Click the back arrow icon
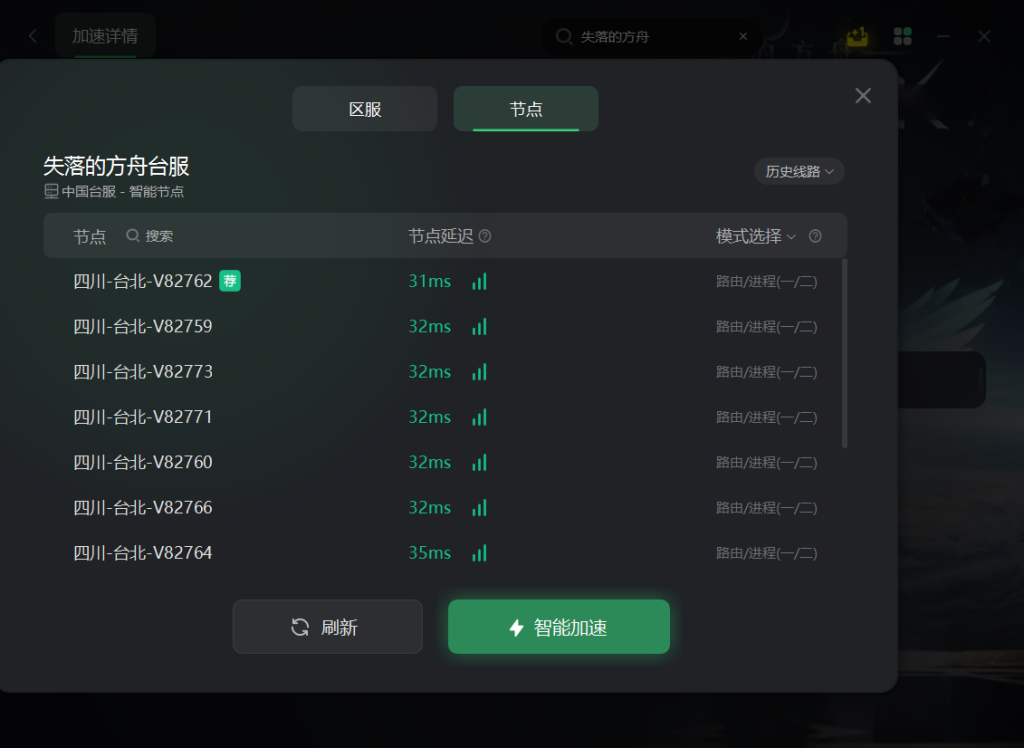Image resolution: width=1024 pixels, height=748 pixels. click(x=33, y=36)
